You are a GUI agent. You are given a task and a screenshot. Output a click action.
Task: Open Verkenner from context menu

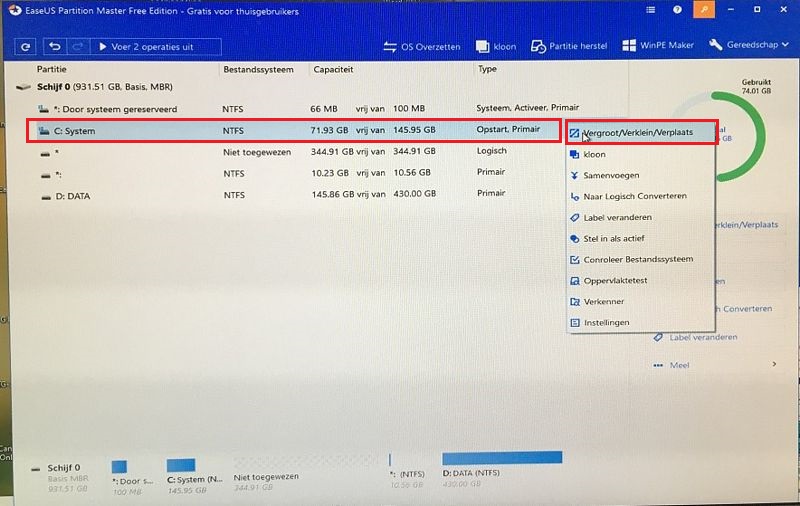642,301
